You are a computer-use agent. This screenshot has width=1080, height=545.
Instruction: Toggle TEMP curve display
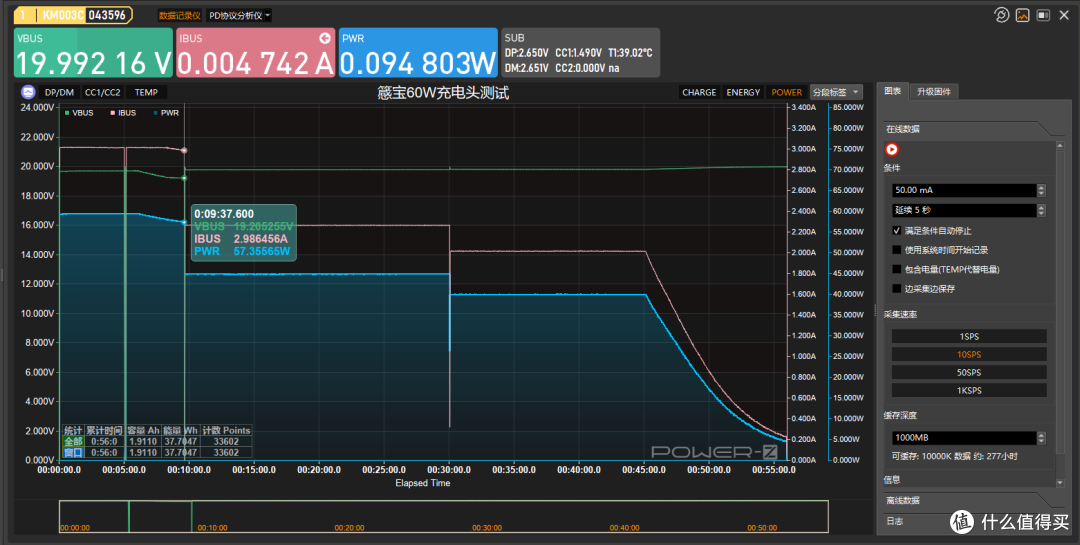coord(146,92)
